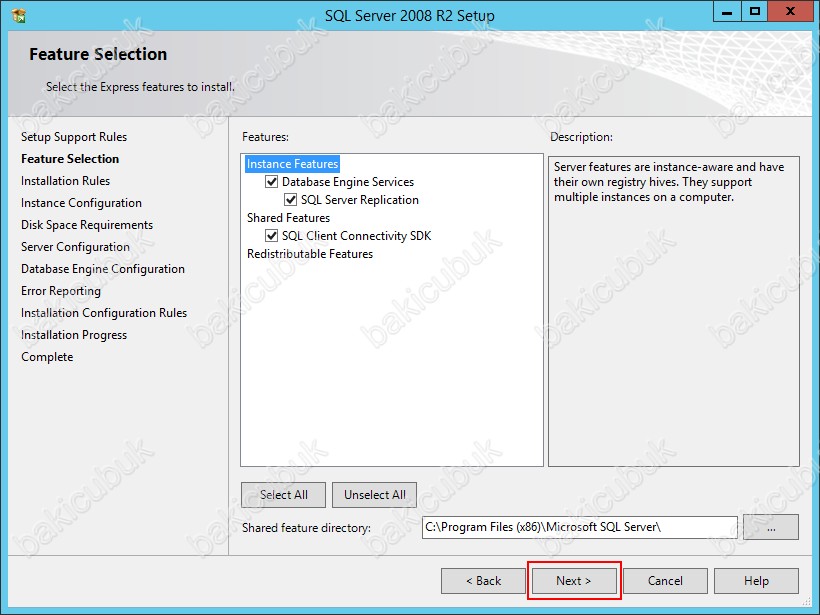Open Help for the setup wizard
The width and height of the screenshot is (820, 615).
tap(756, 581)
